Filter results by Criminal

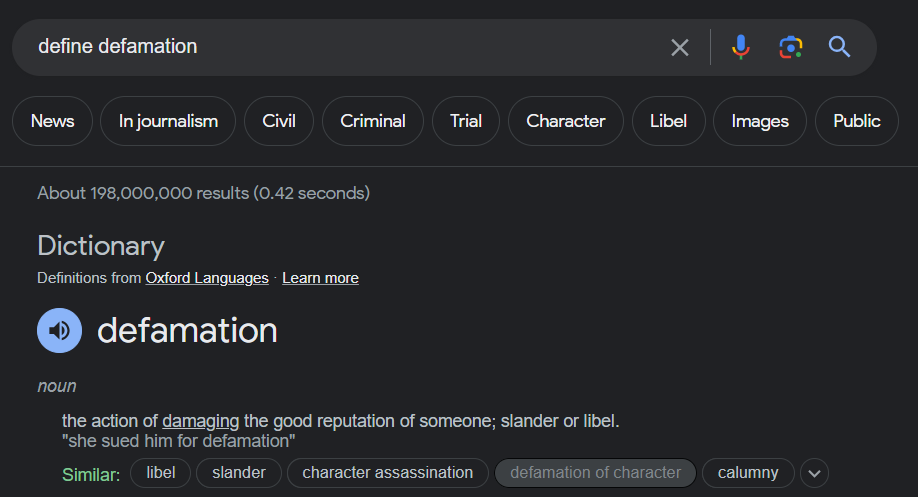click(373, 121)
